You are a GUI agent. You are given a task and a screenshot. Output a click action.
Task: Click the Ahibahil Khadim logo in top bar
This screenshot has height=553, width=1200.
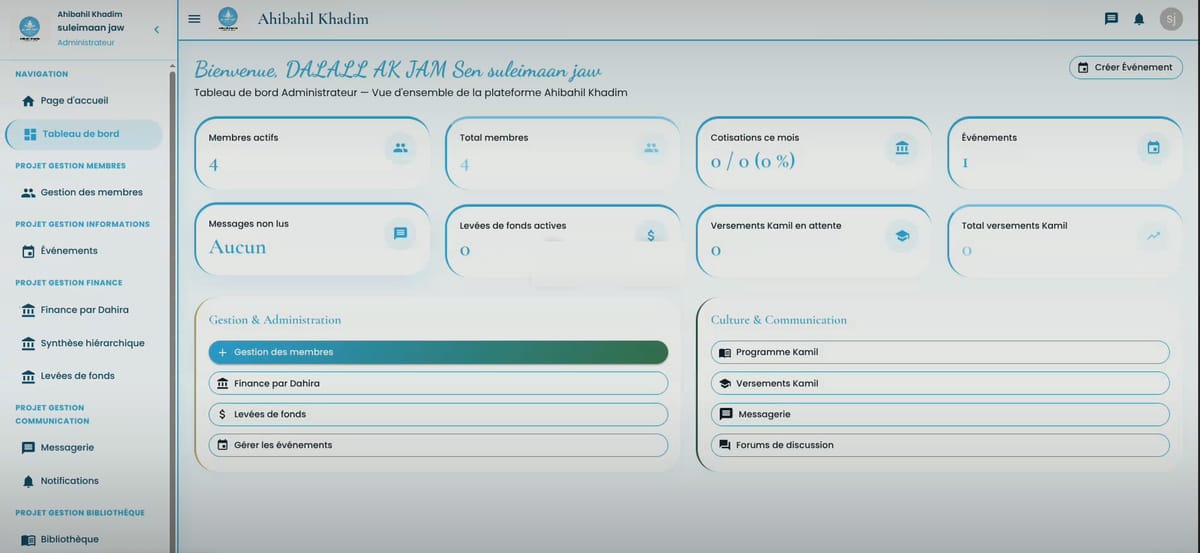(x=228, y=18)
